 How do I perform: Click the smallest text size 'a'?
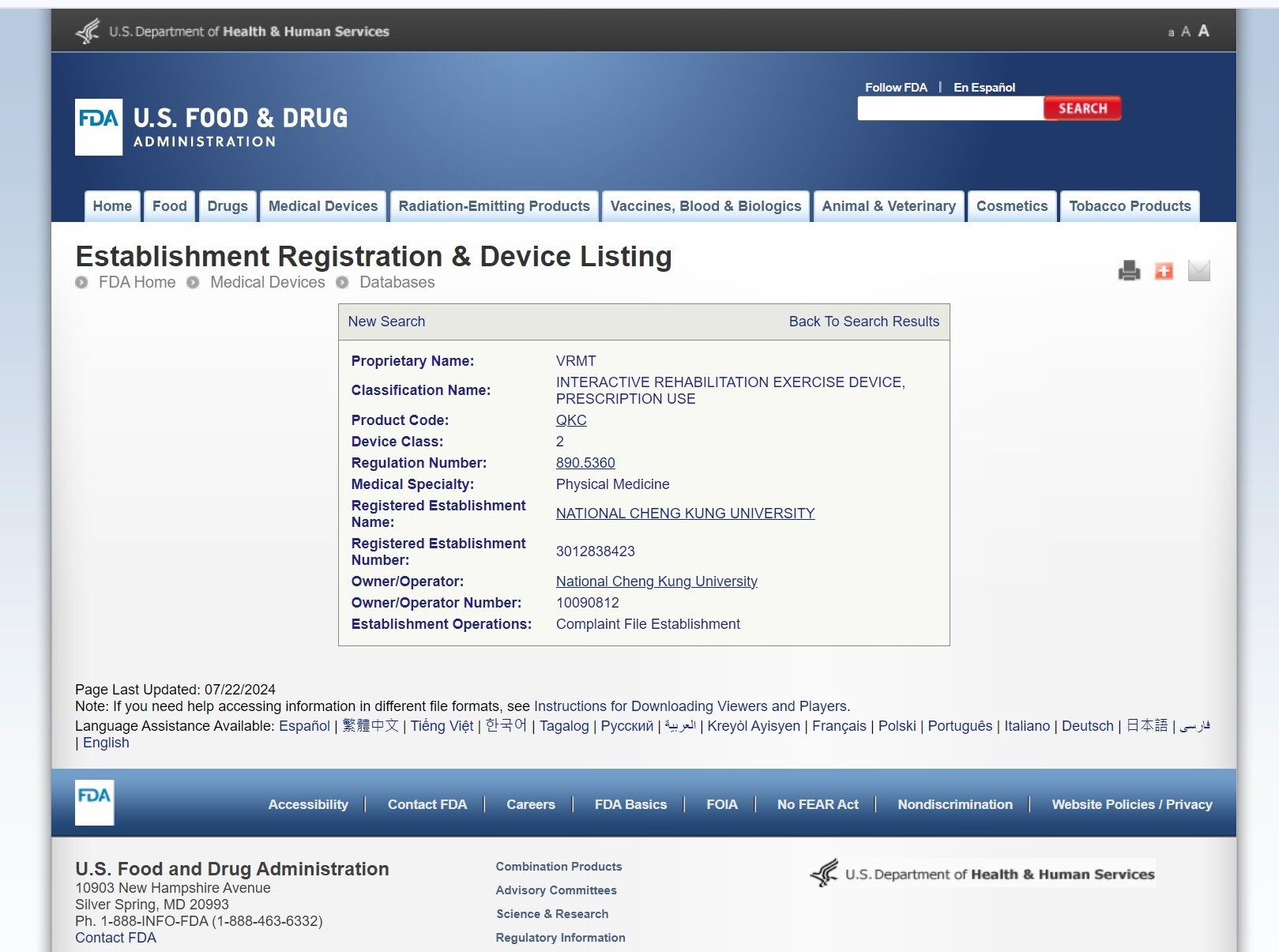tap(1171, 32)
